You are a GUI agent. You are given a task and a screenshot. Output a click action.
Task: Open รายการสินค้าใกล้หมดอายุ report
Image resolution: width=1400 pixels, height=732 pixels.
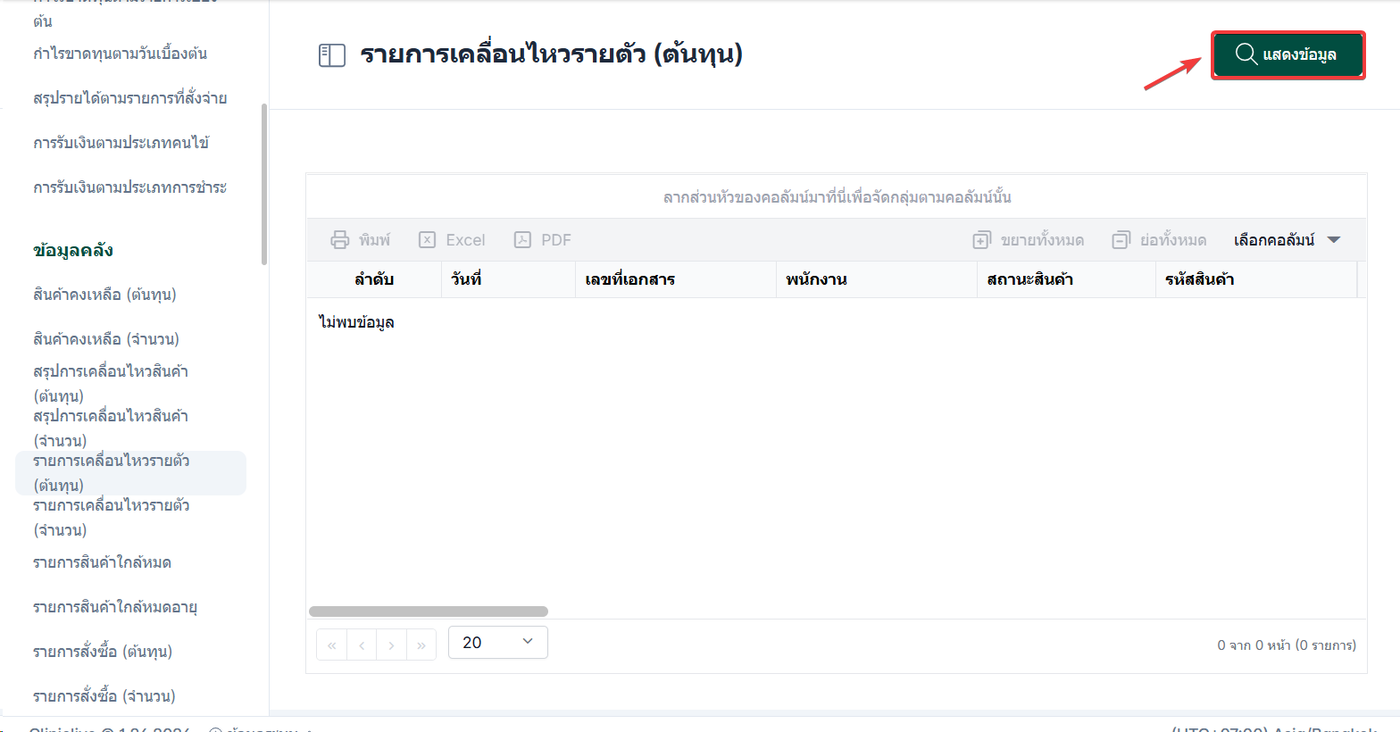(115, 607)
